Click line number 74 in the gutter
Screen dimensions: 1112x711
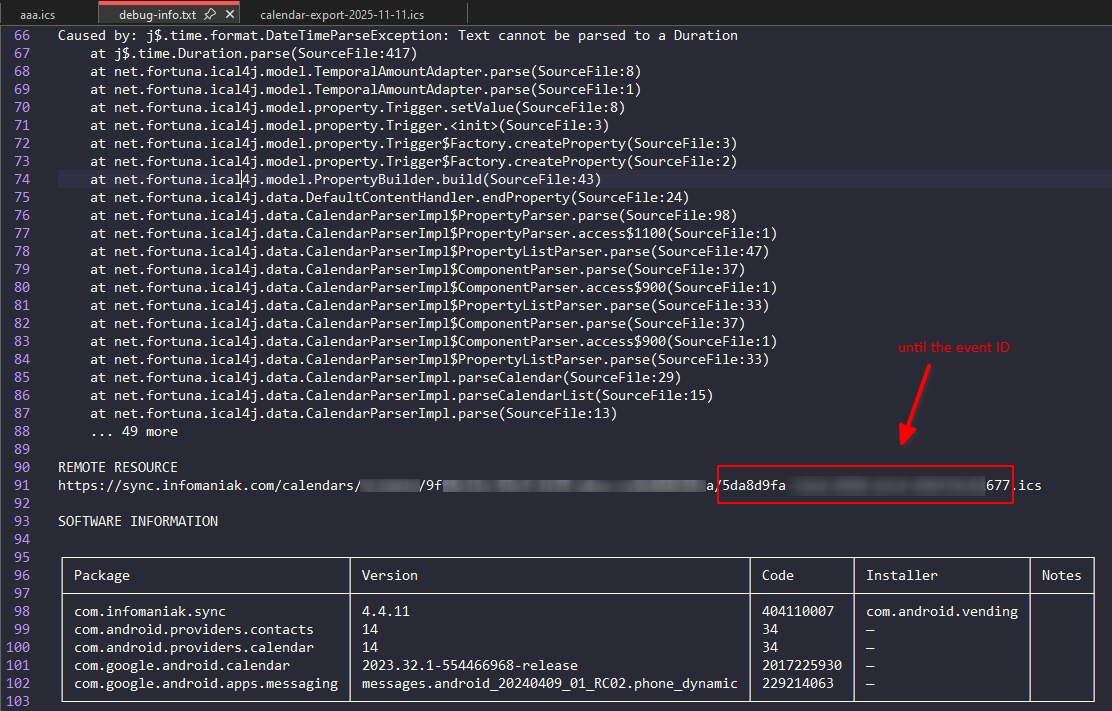click(21, 179)
